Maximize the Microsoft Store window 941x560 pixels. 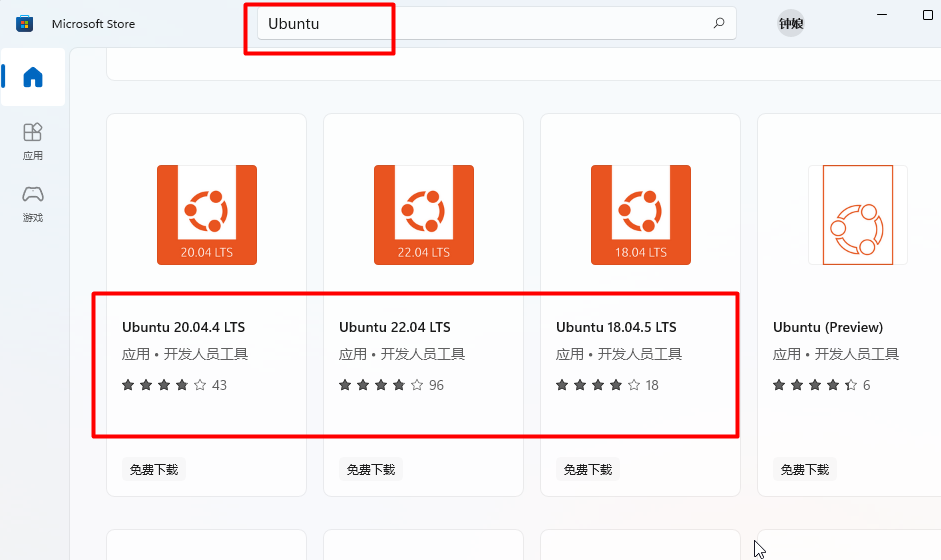click(x=927, y=14)
